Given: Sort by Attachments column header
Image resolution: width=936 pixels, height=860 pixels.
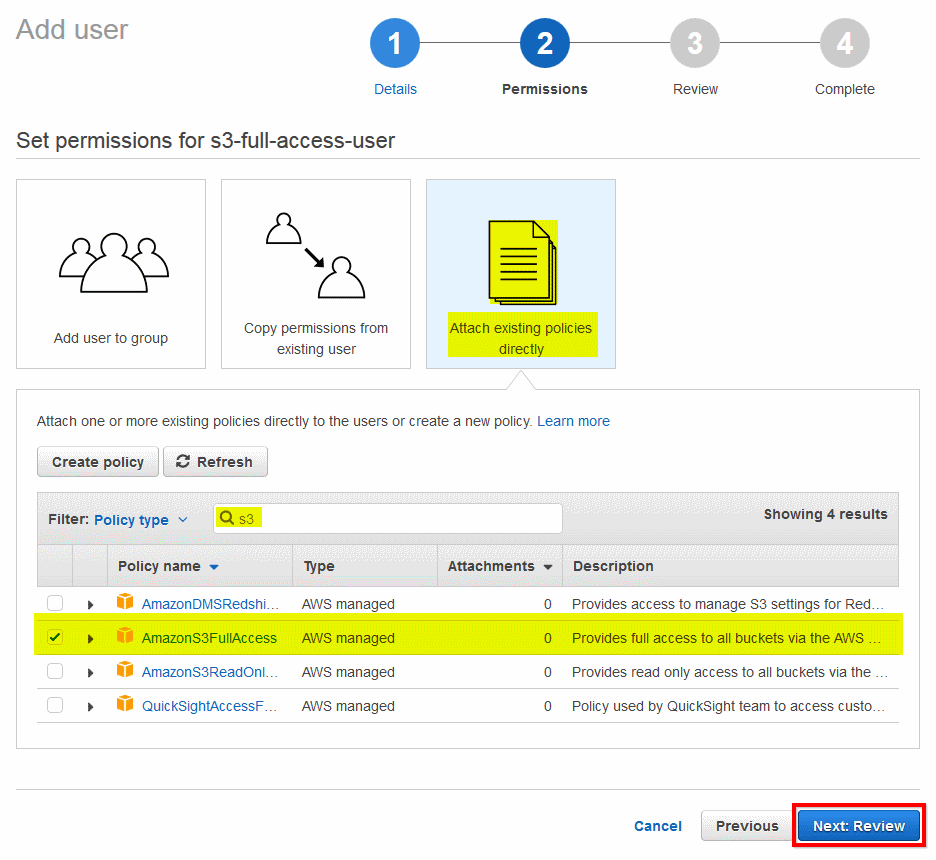Looking at the screenshot, I should (500, 566).
